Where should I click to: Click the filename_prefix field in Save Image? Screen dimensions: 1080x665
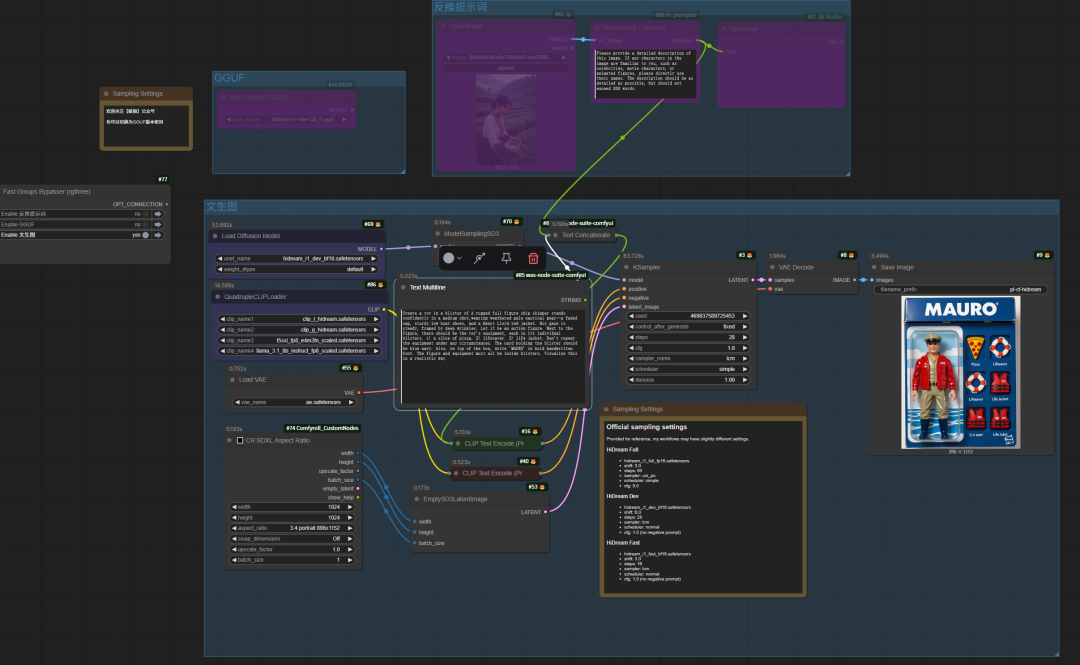click(x=961, y=289)
